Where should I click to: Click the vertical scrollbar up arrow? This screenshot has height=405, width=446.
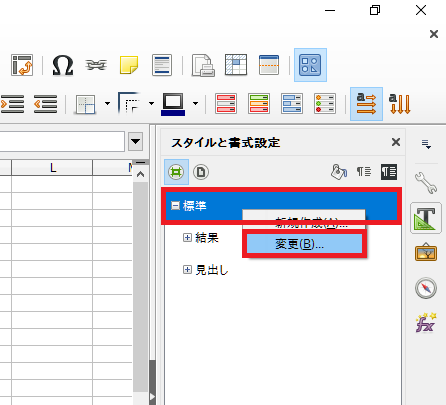pyautogui.click(x=140, y=174)
